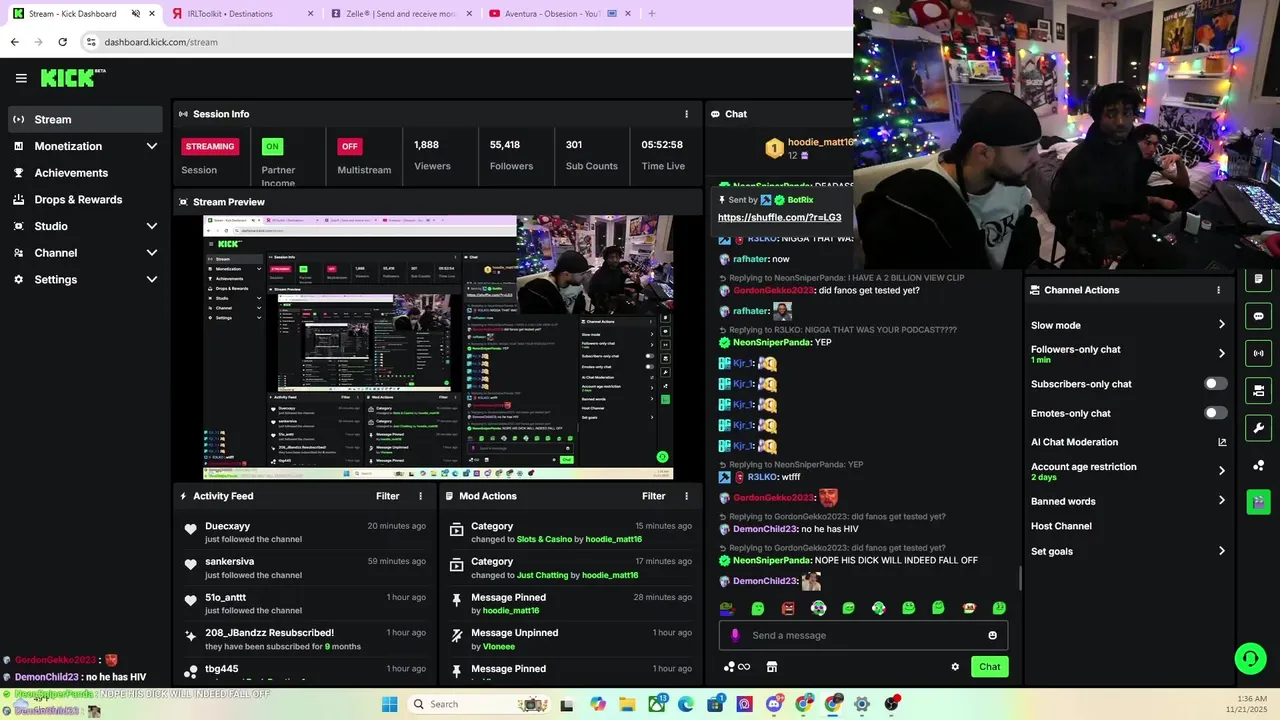Expand the Monetization sidebar section

[152, 146]
